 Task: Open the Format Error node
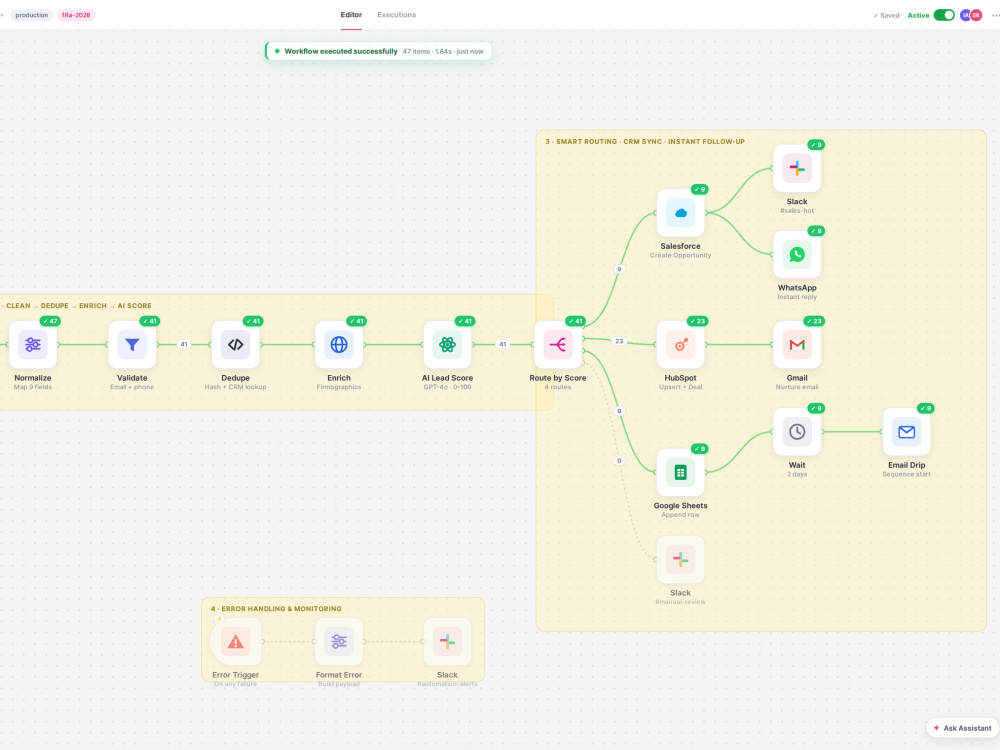(x=339, y=642)
